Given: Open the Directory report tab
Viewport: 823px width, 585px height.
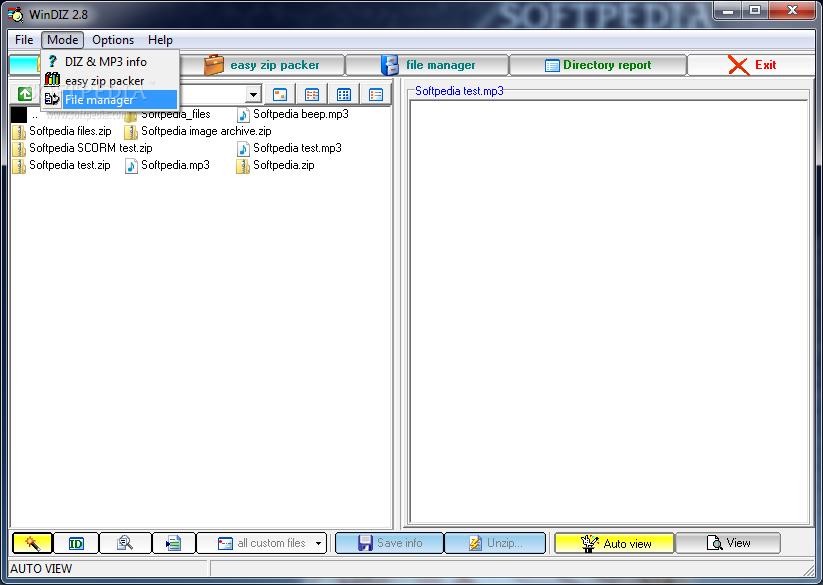Looking at the screenshot, I should (x=598, y=65).
